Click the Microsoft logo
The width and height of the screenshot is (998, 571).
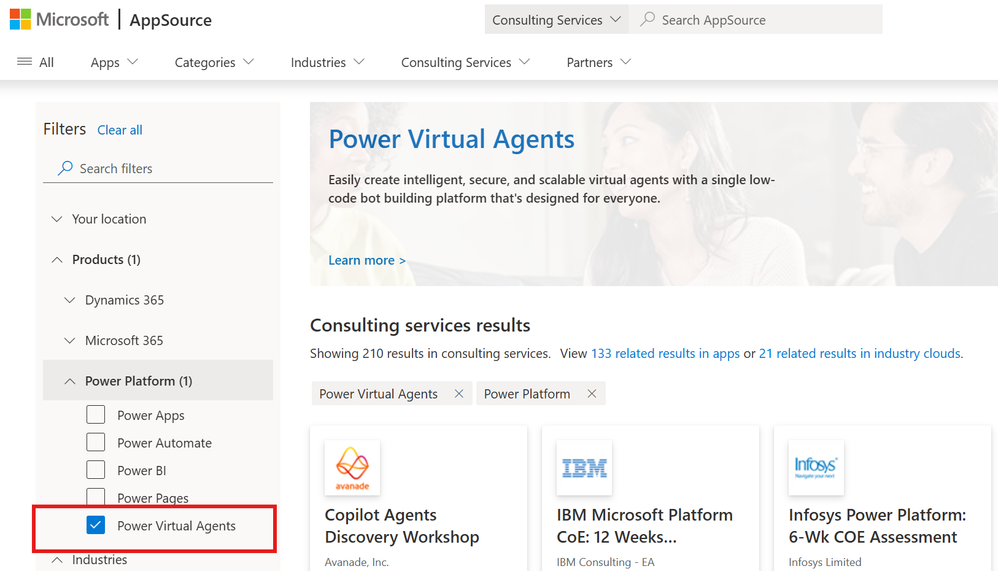[59, 20]
